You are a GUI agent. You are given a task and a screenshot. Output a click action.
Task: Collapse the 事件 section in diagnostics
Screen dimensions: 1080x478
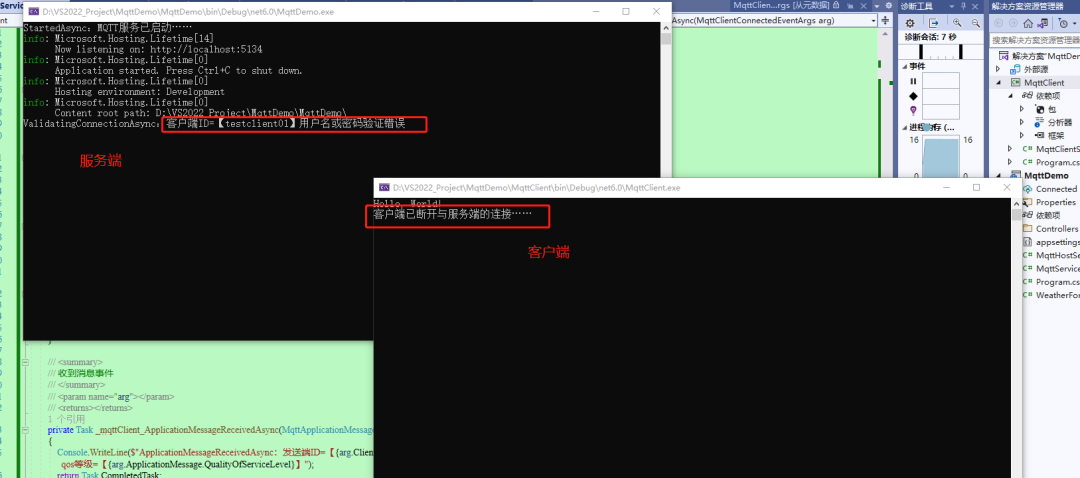(x=904, y=66)
